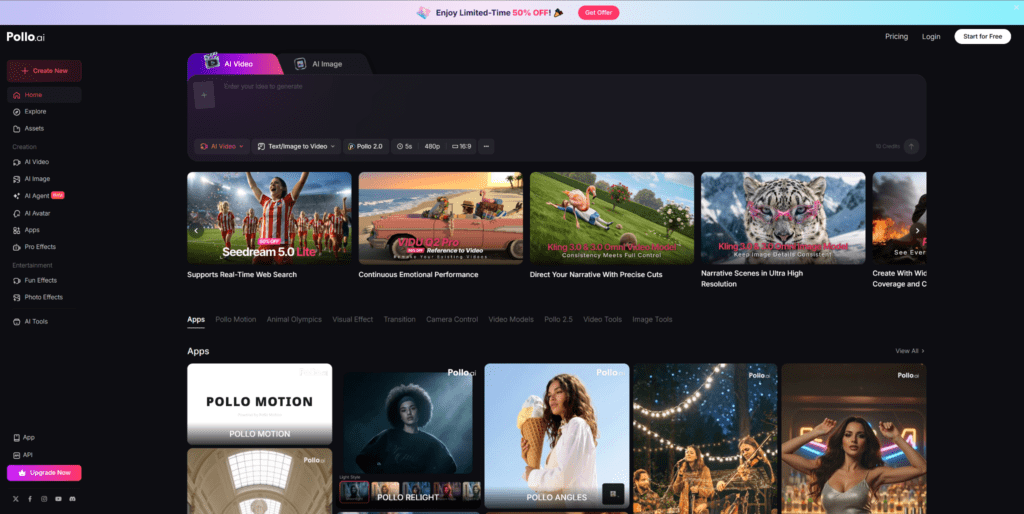Select the 16:9 aspect ratio option

tap(461, 146)
